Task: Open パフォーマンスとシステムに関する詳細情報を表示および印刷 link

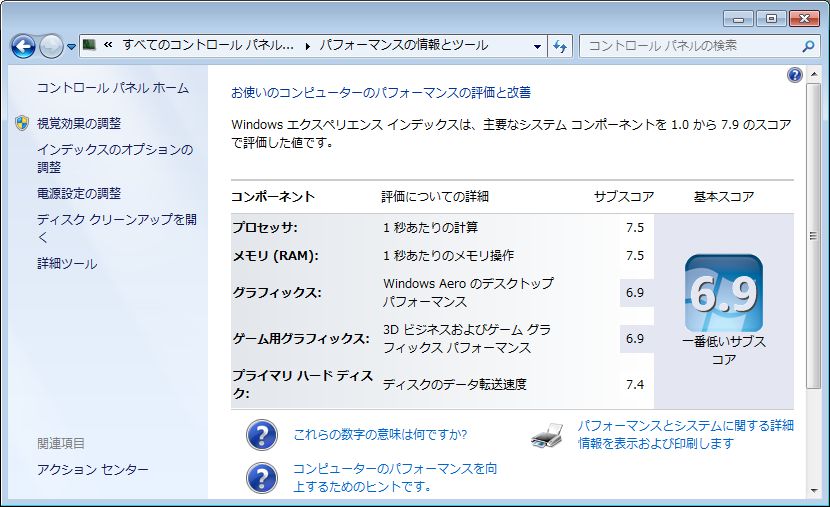Action: point(685,434)
